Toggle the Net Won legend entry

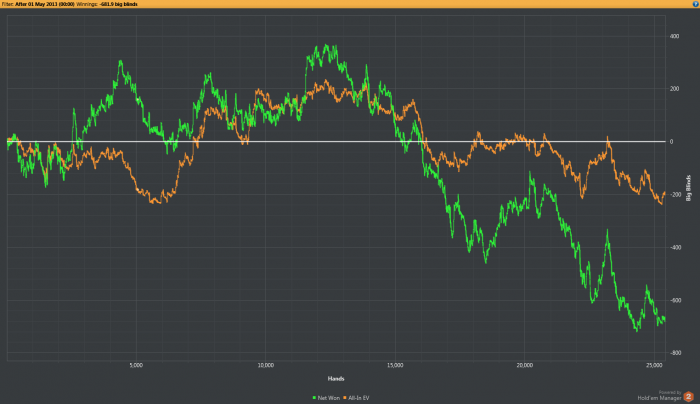point(326,398)
